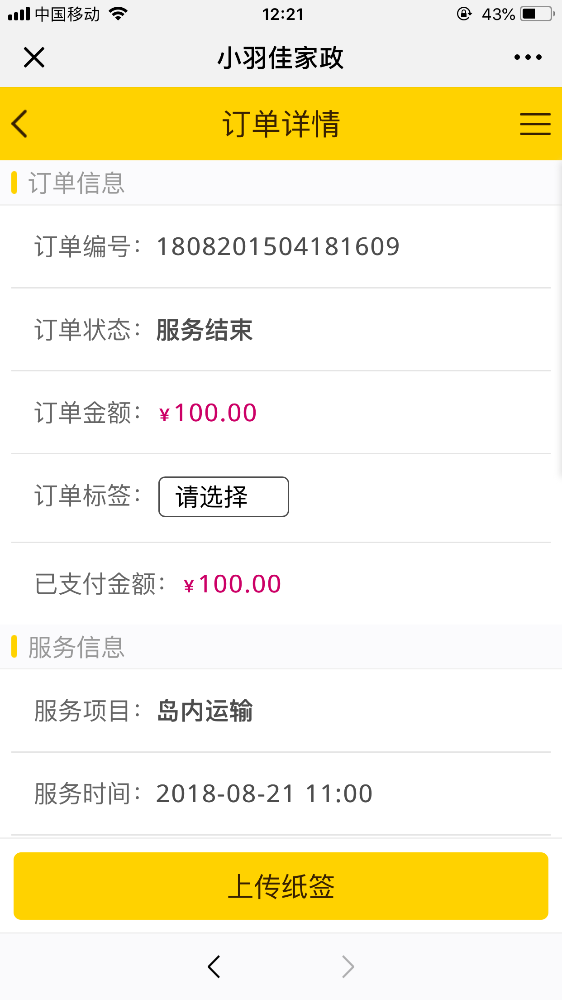Open the hamburger menu in the yellow header
This screenshot has height=1000, width=562.
pyautogui.click(x=535, y=124)
